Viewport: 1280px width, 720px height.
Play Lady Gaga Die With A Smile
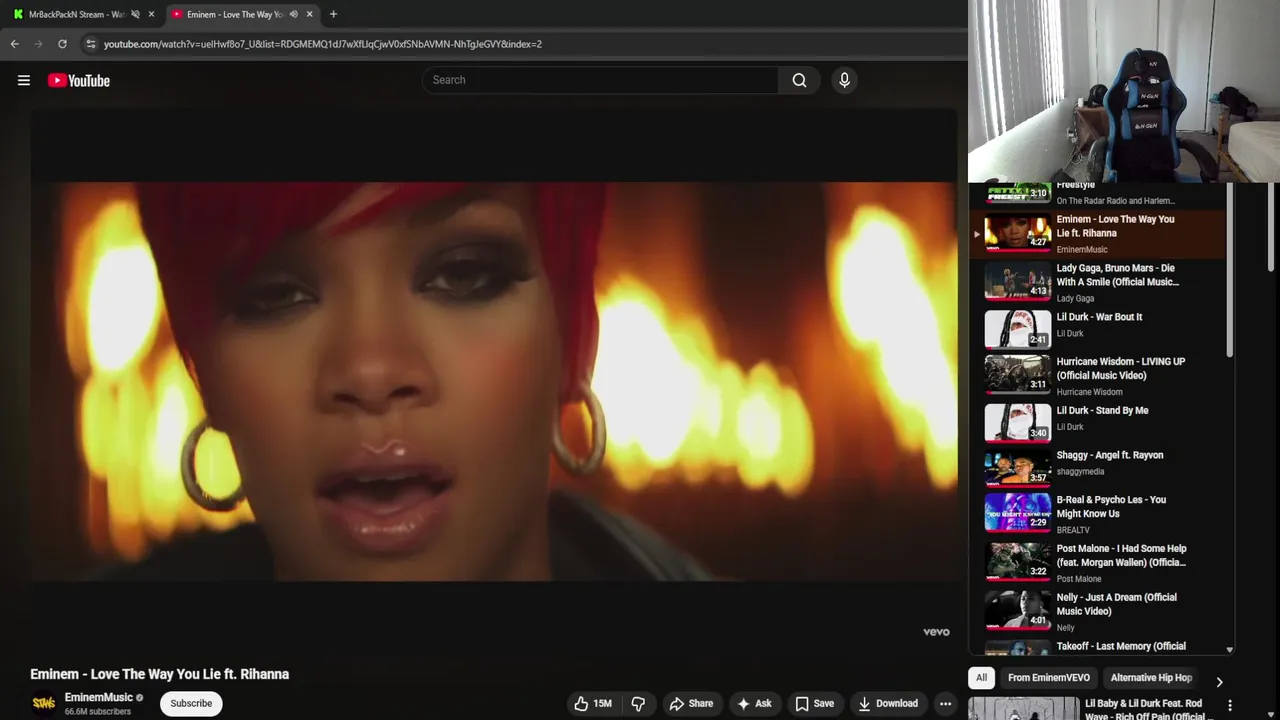point(1097,282)
